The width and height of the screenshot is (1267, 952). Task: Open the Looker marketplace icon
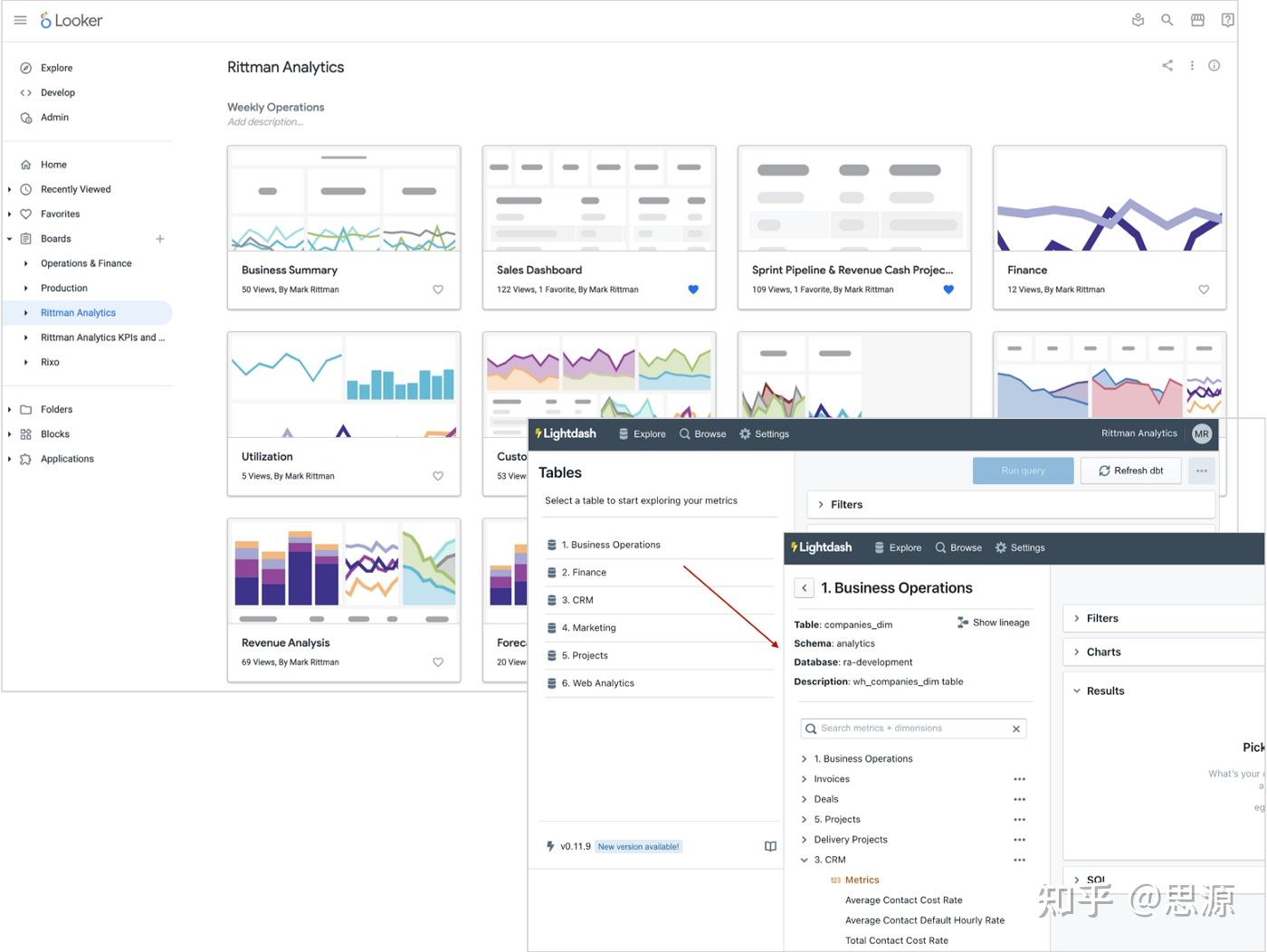coord(1197,20)
